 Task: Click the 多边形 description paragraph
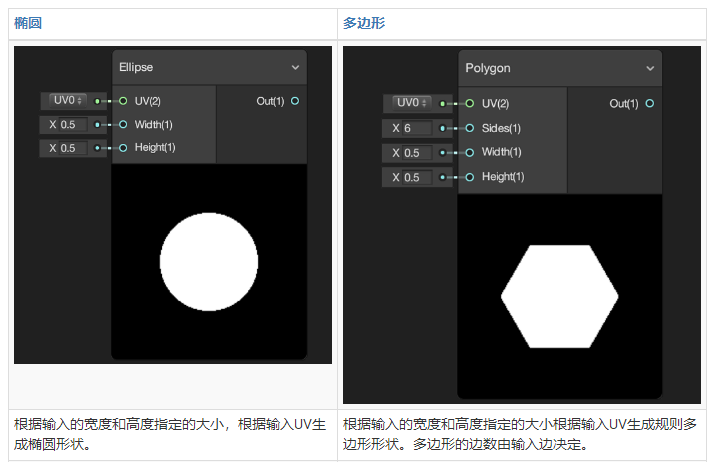(520, 434)
